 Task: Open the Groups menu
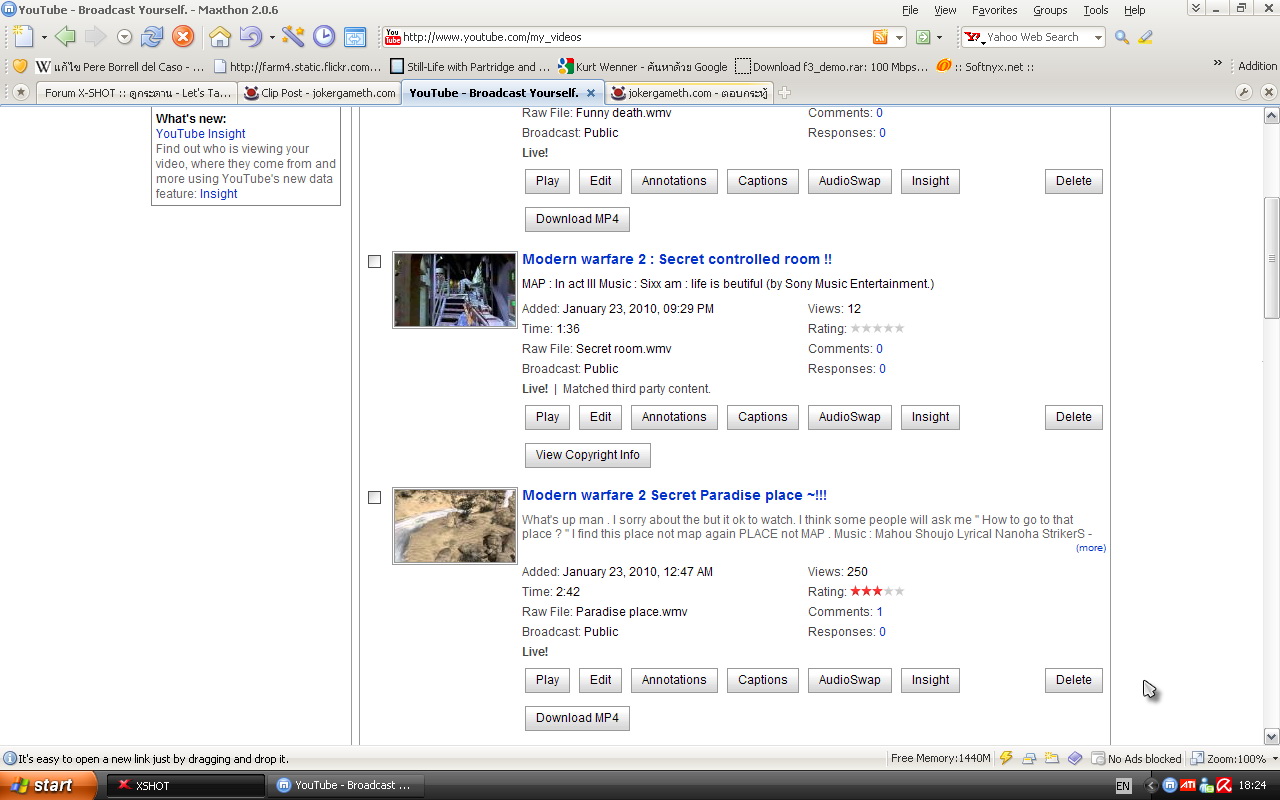coord(1050,10)
